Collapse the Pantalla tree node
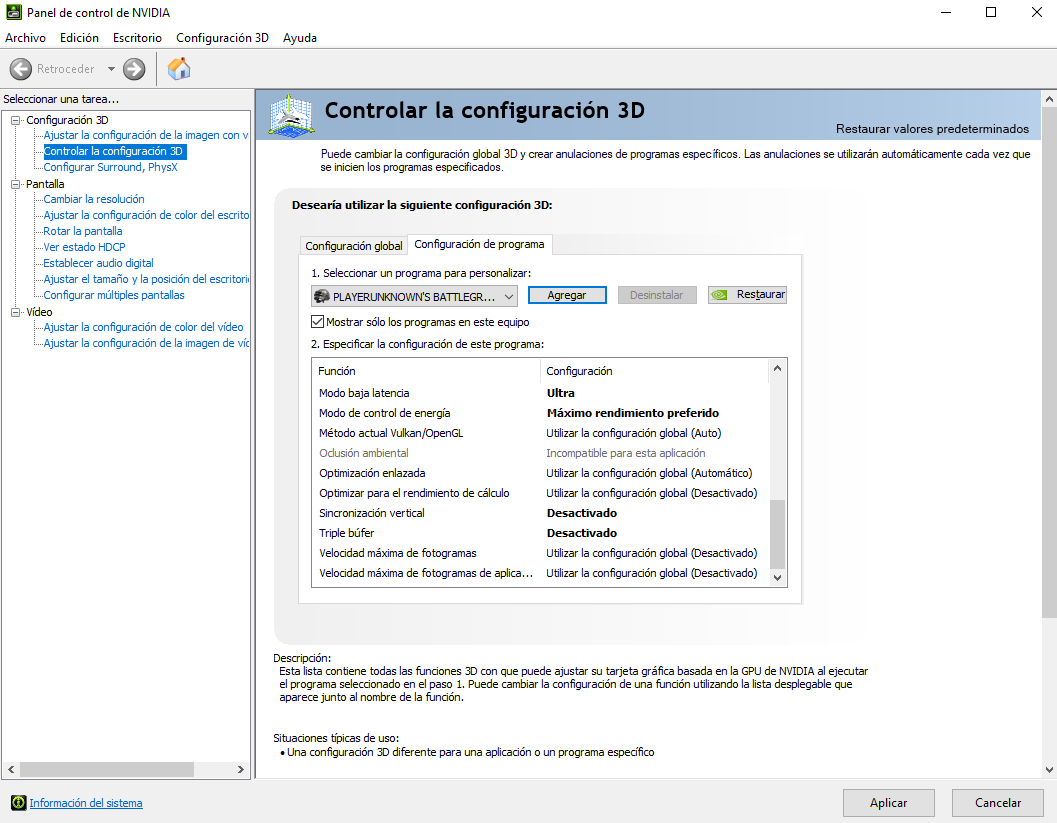The image size is (1057, 823). 16,184
